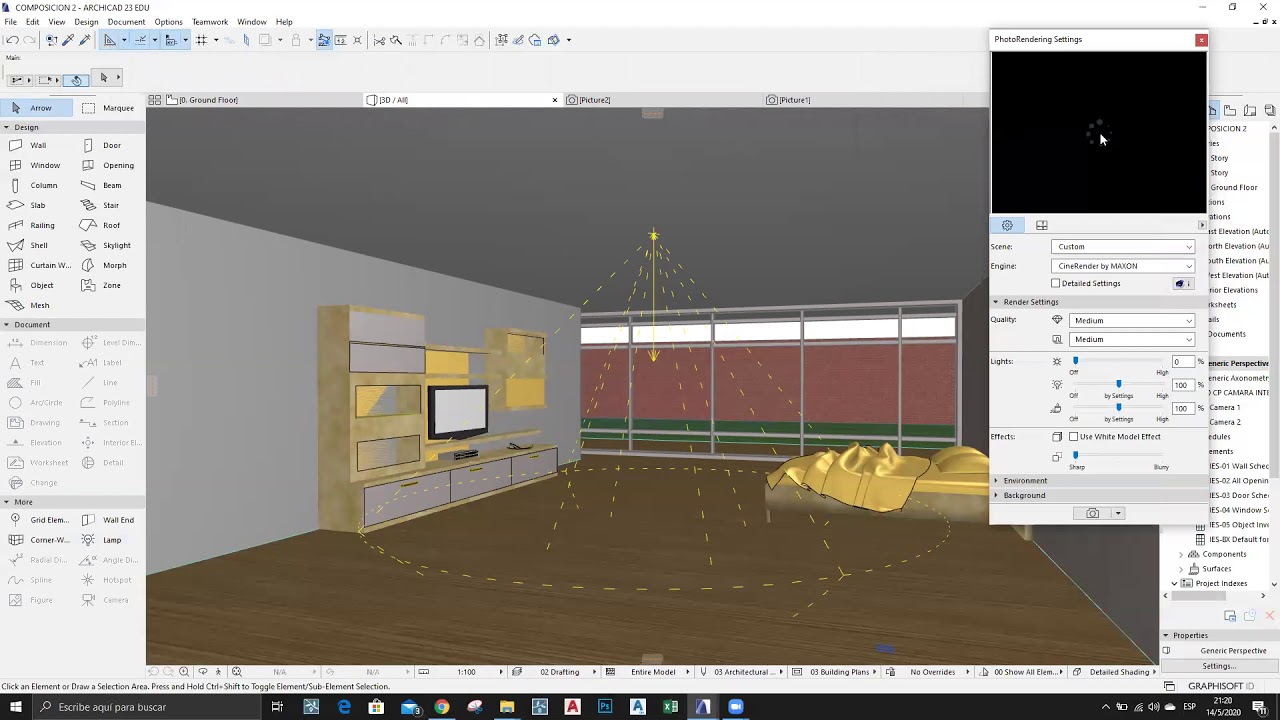The height and width of the screenshot is (720, 1280).
Task: Expand the Components tree node
Action: point(1181,554)
